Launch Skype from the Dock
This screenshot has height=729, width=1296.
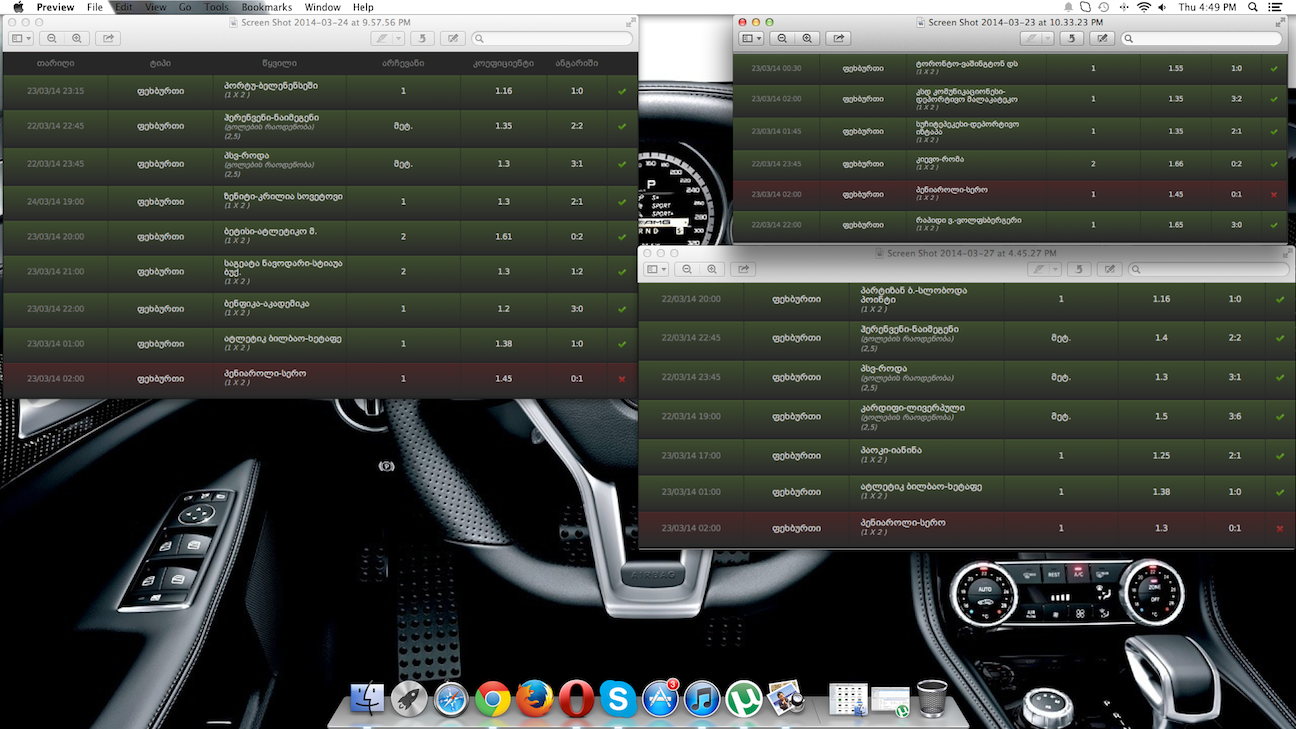618,700
